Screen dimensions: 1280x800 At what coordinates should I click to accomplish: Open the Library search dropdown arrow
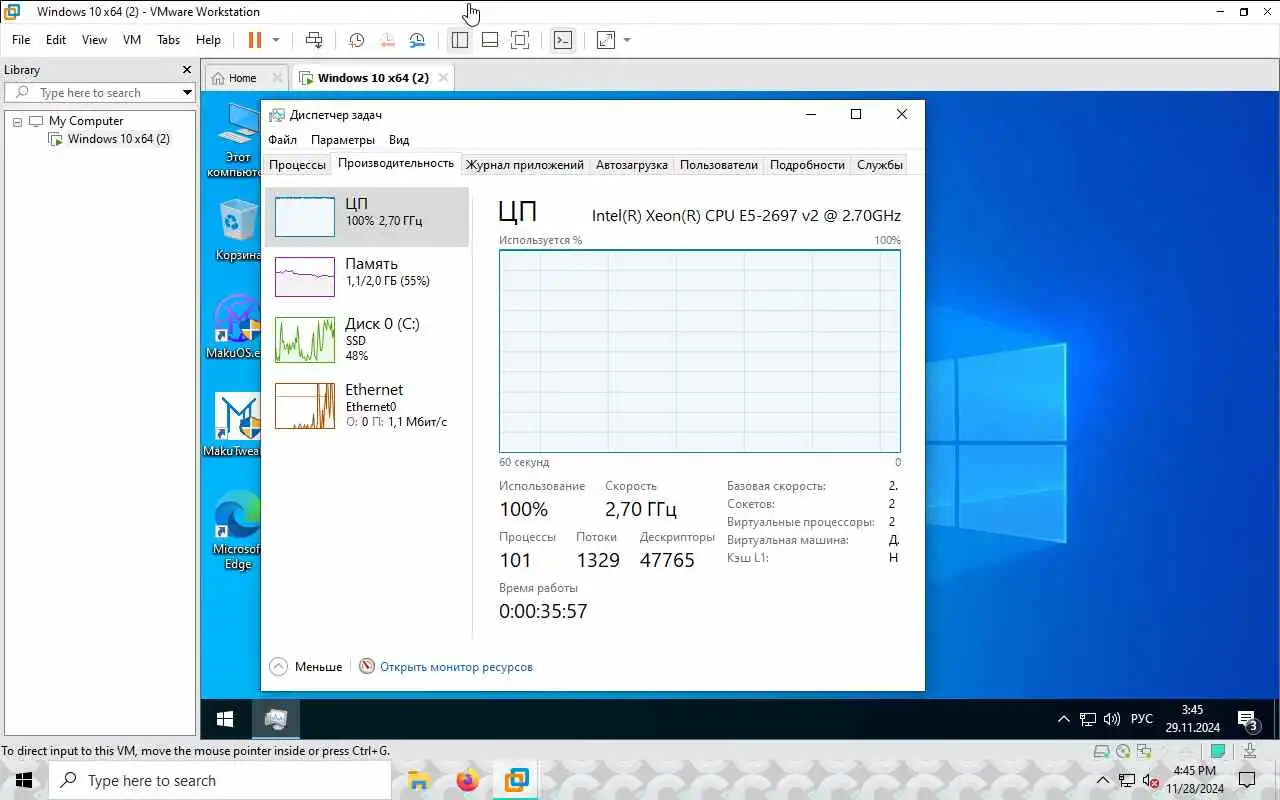pos(187,92)
